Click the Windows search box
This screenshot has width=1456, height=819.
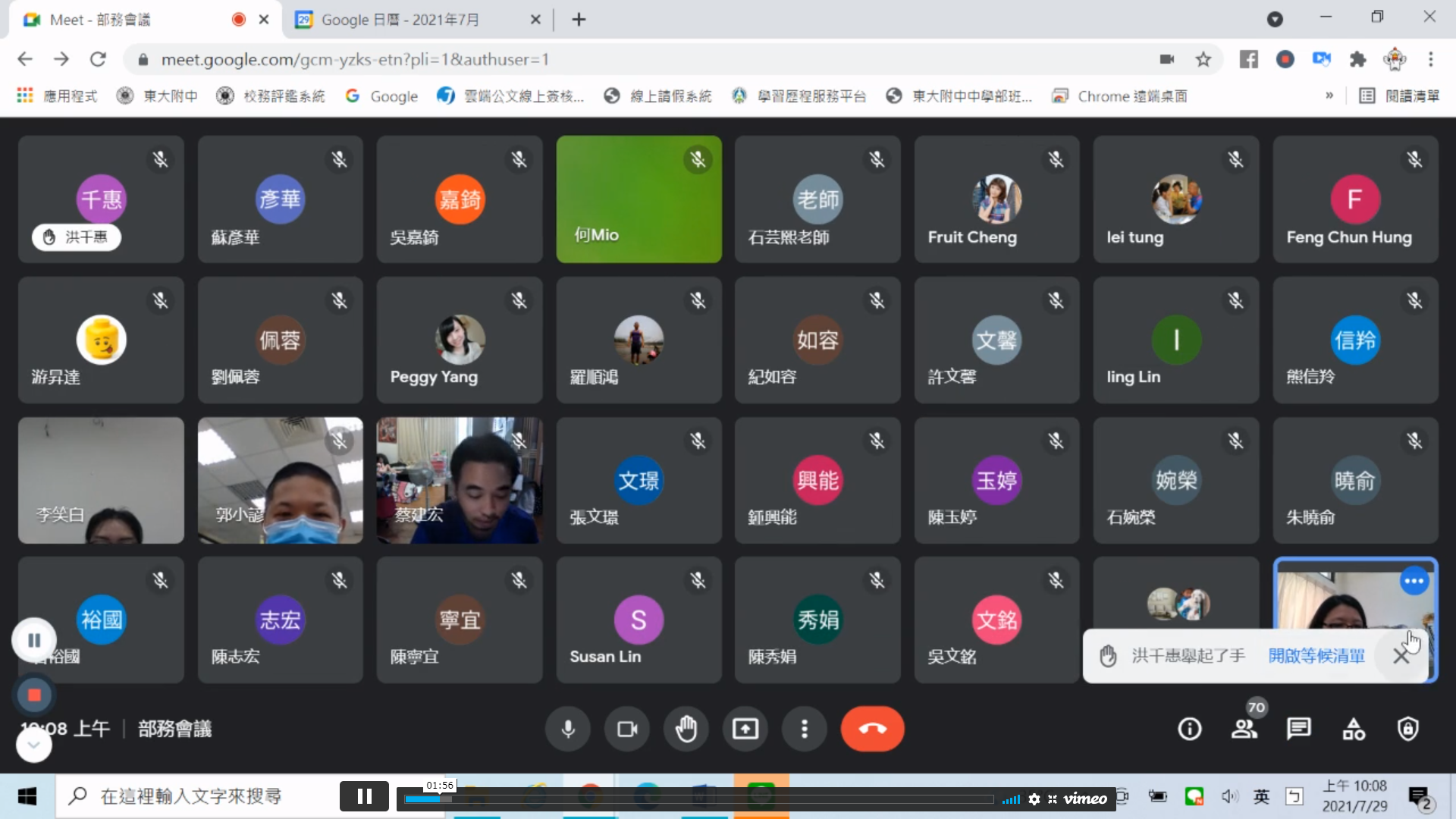click(x=191, y=796)
